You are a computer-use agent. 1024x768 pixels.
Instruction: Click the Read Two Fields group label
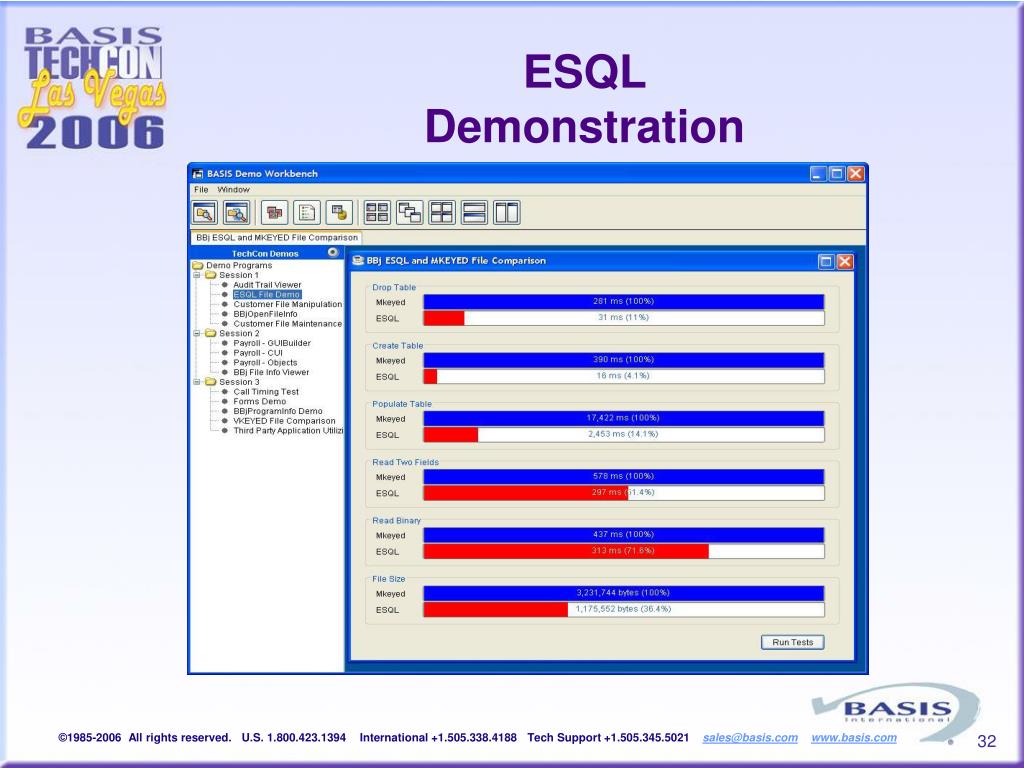[x=406, y=462]
